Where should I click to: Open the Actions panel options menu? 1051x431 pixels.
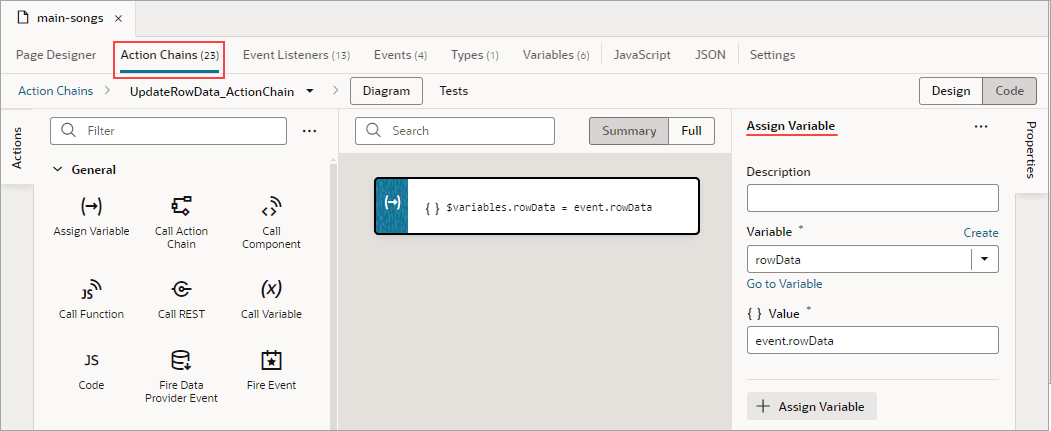[309, 131]
